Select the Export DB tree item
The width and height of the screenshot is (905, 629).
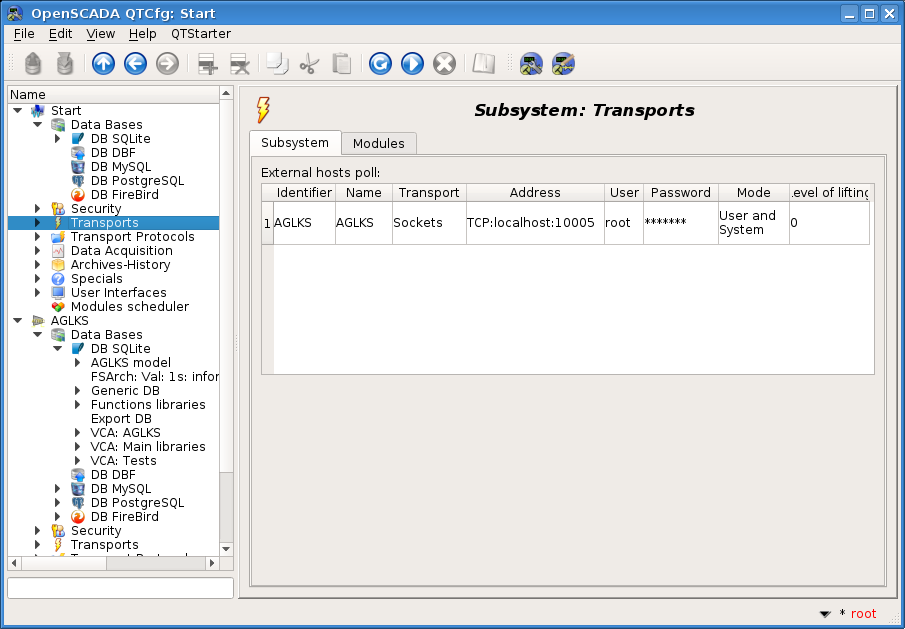pos(121,419)
